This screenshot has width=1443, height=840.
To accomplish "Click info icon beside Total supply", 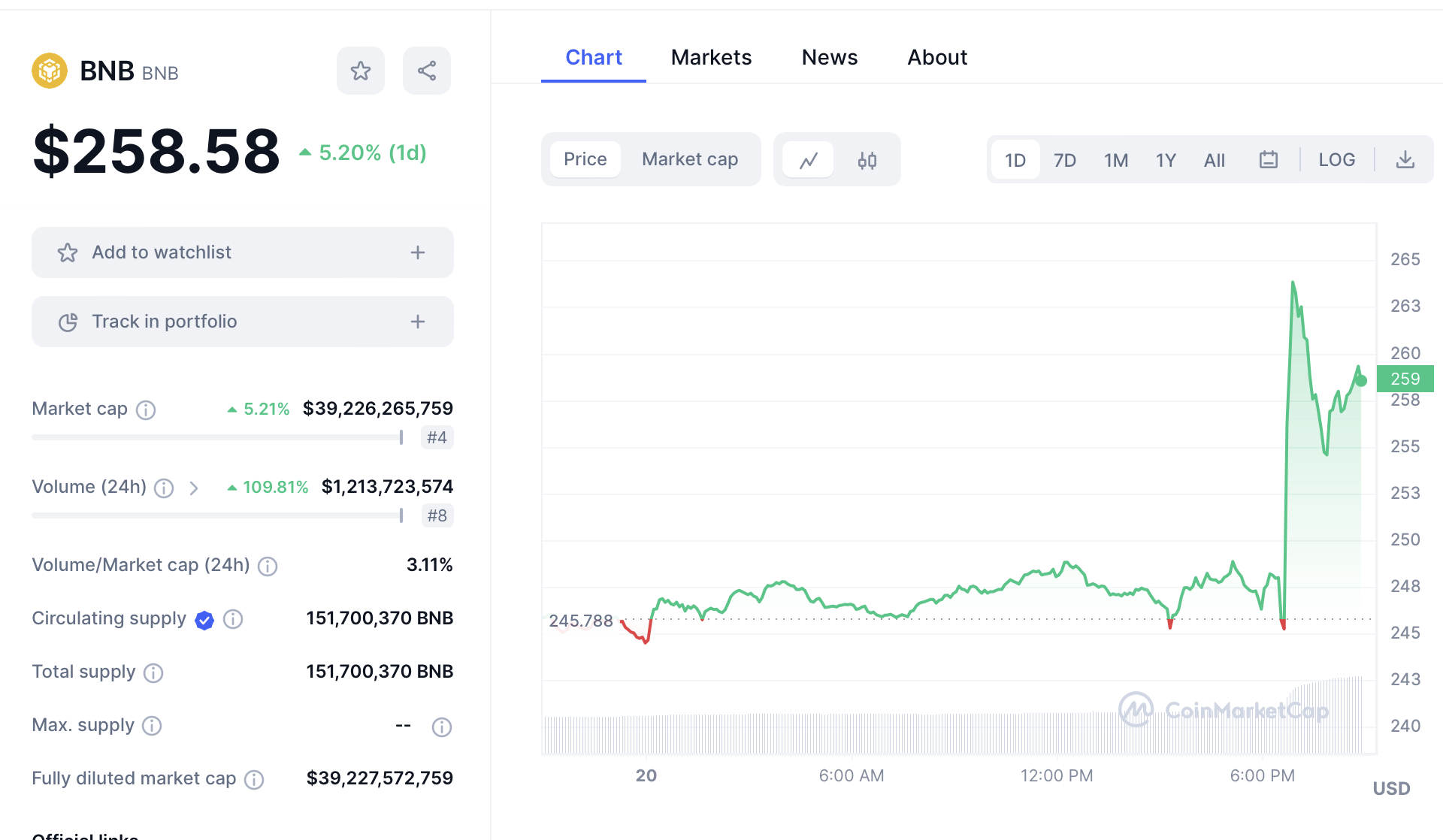I will [x=153, y=672].
